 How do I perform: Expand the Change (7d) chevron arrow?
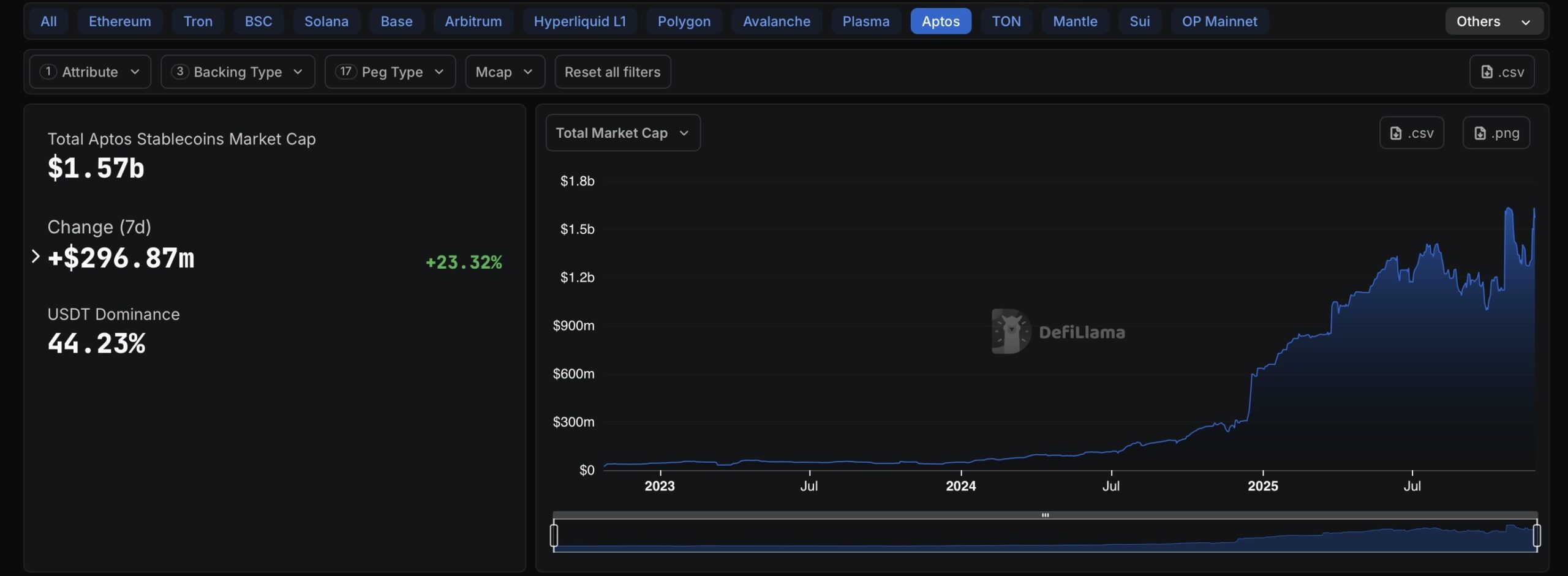[36, 256]
